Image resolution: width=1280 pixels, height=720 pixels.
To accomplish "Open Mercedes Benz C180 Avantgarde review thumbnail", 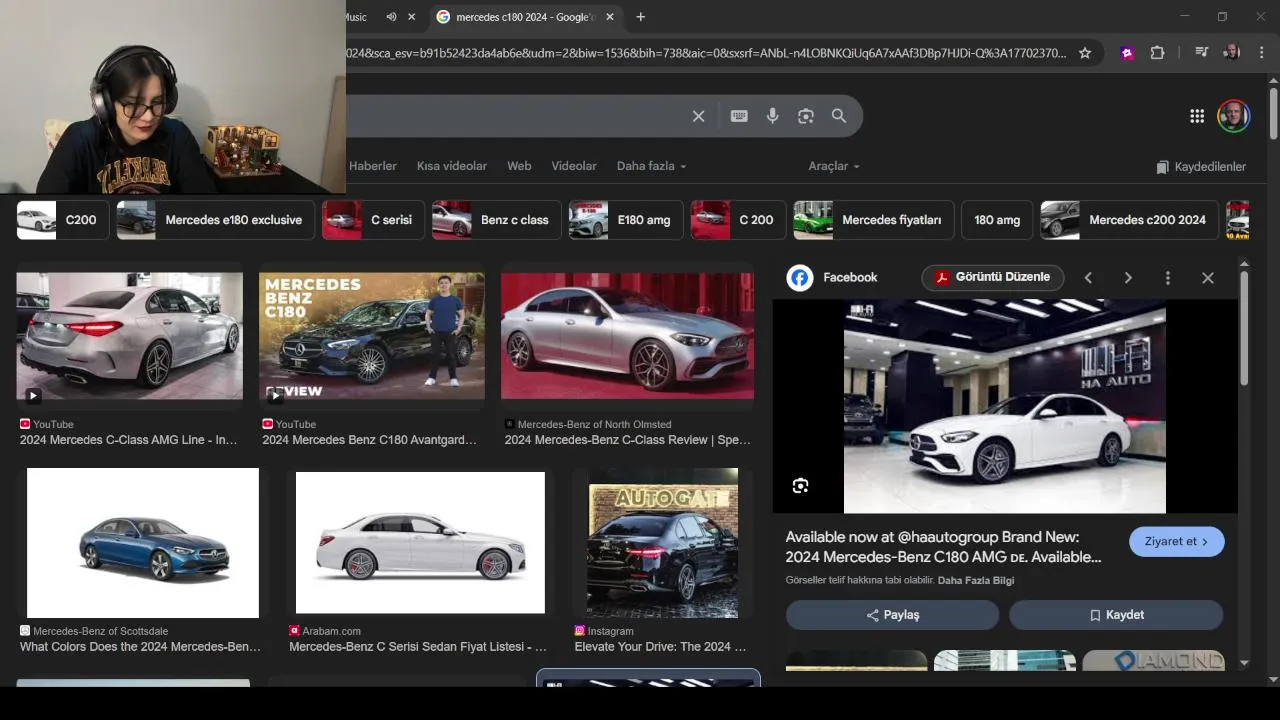I will point(372,336).
